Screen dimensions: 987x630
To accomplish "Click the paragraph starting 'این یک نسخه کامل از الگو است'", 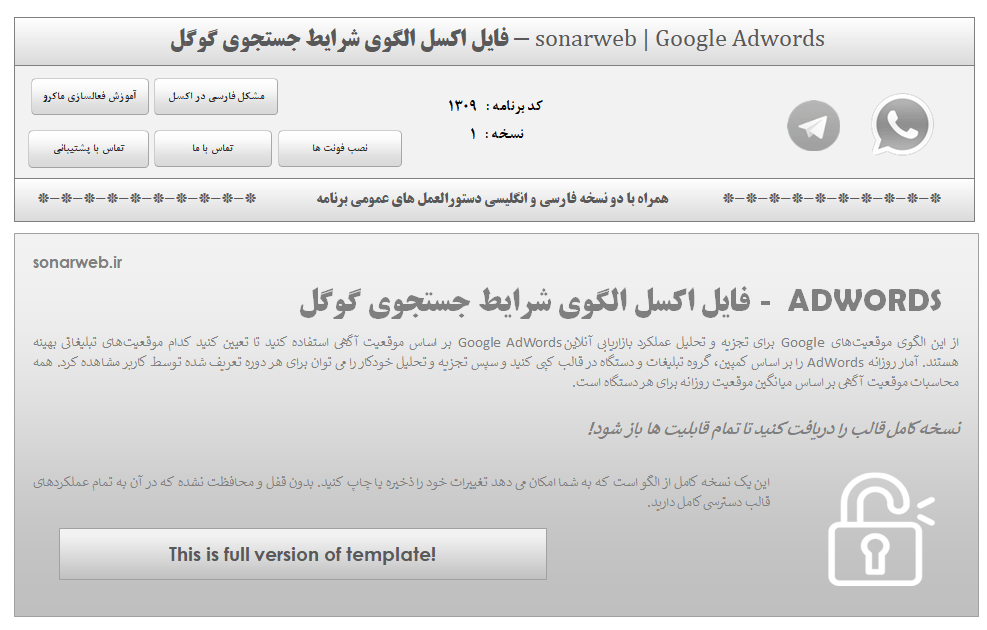I will (x=402, y=492).
